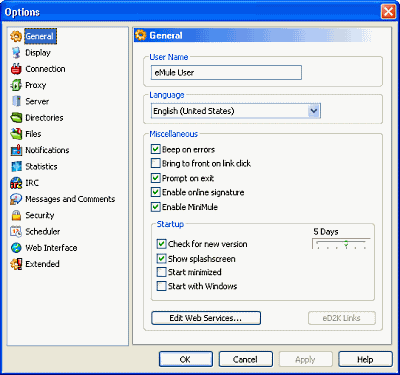Open the Connection options page
Image resolution: width=400 pixels, height=375 pixels.
coord(45,69)
